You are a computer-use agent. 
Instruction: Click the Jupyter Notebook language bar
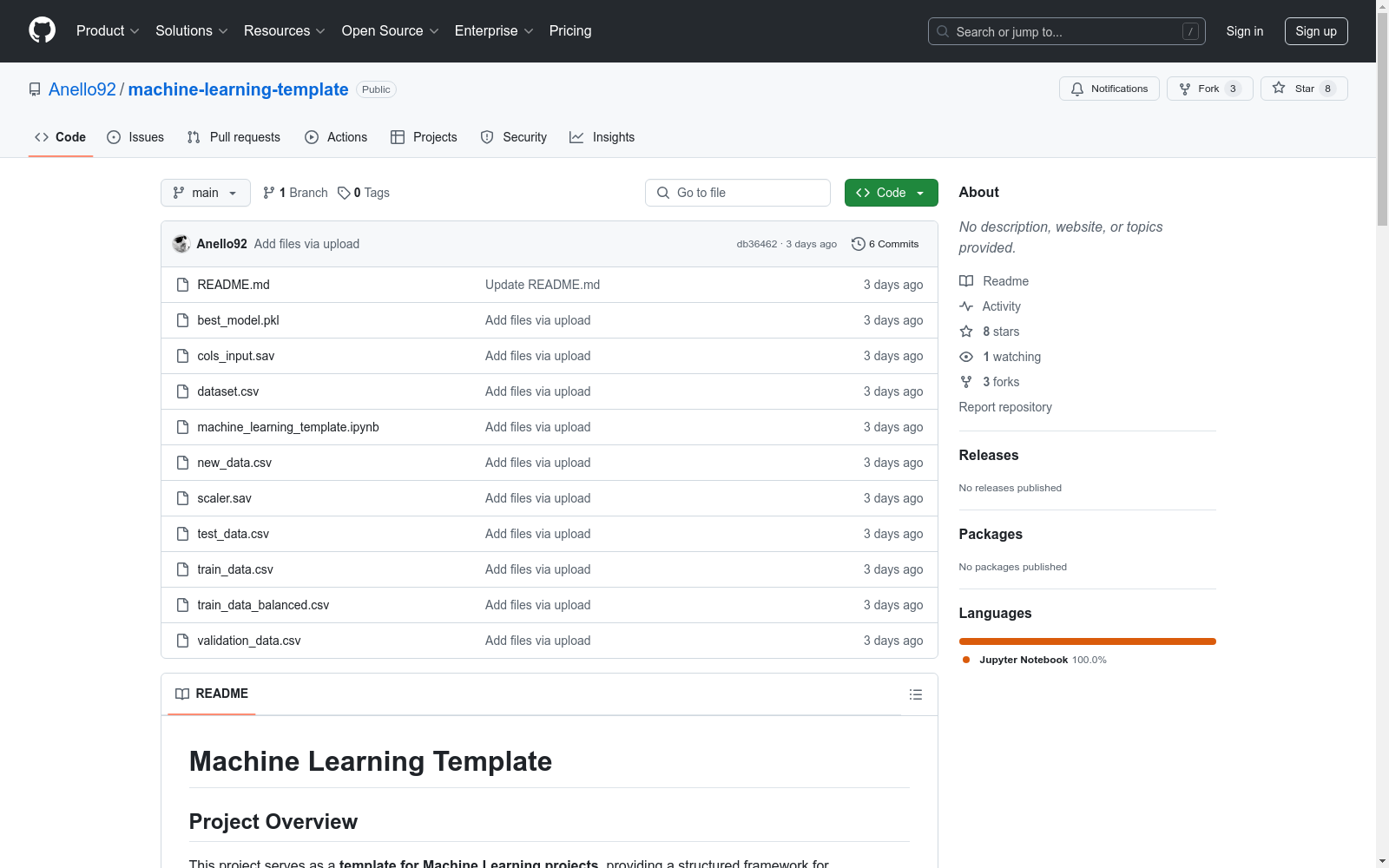pyautogui.click(x=1088, y=641)
